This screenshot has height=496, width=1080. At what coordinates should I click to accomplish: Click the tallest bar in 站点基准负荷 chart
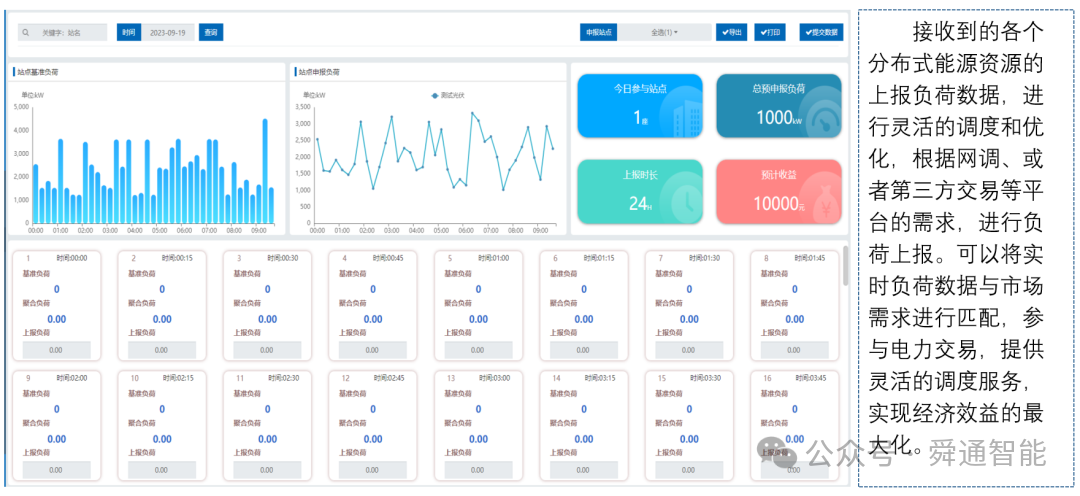point(265,172)
